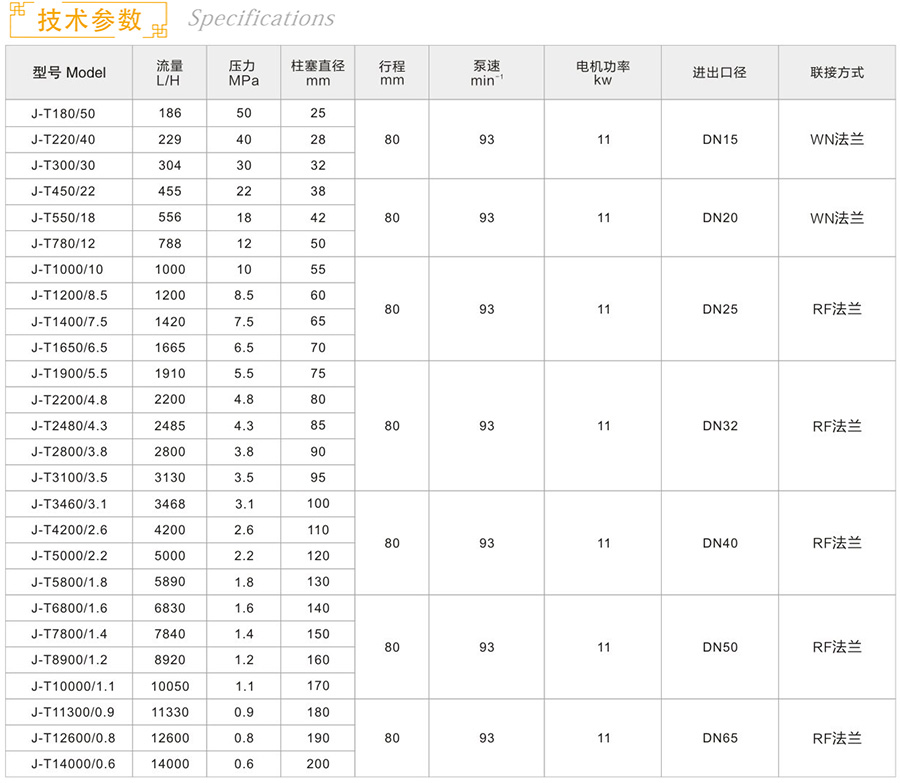Click the 进出口径 column header
900x783 pixels.
coord(719,73)
